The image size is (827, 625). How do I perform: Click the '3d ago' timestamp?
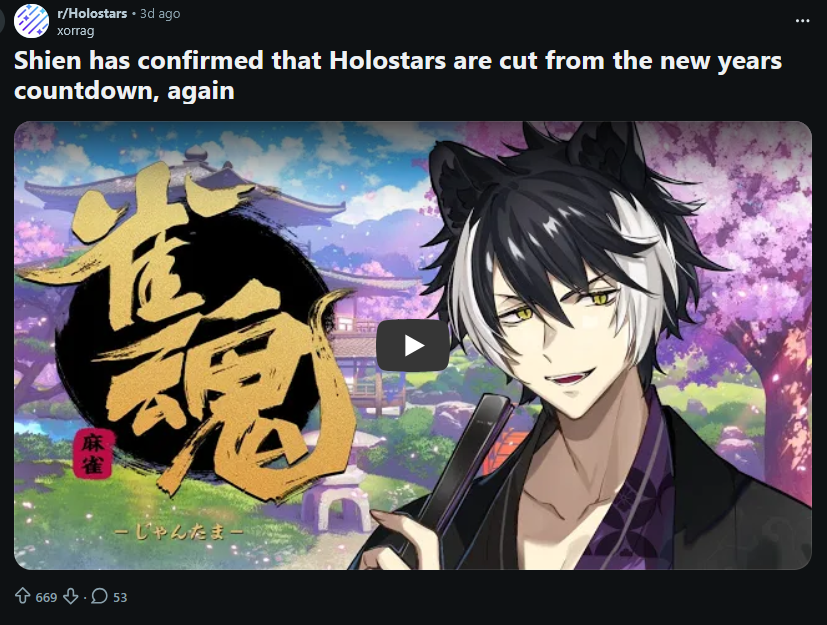pyautogui.click(x=160, y=13)
